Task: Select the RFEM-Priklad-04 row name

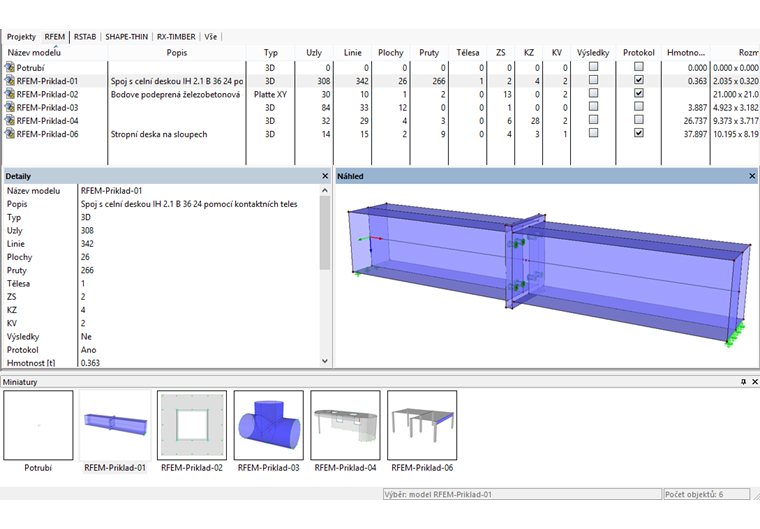Action: coord(47,120)
